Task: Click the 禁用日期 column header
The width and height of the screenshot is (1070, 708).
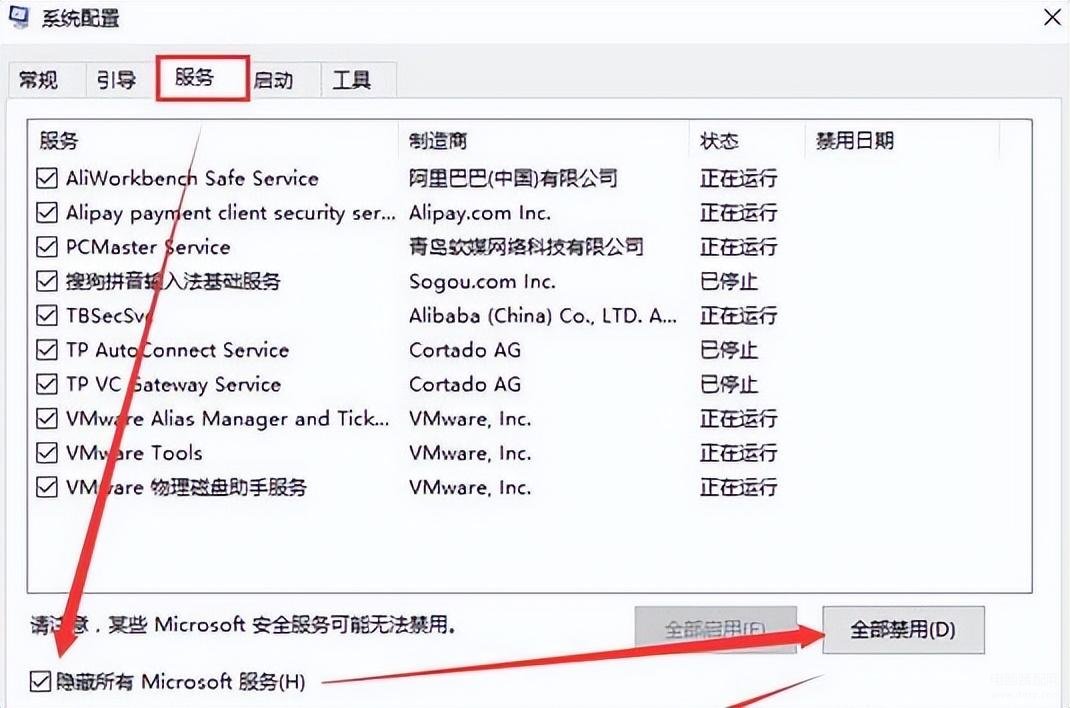Action: coord(854,141)
